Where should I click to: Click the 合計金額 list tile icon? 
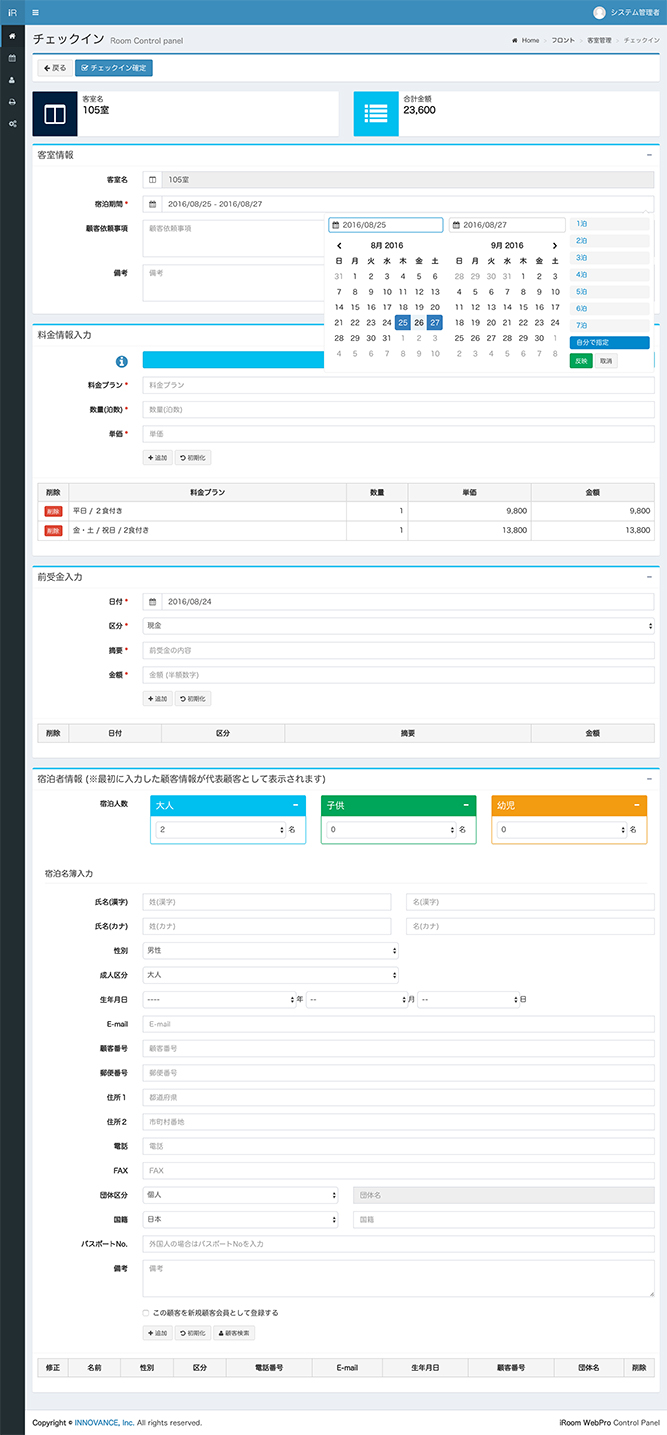point(376,114)
